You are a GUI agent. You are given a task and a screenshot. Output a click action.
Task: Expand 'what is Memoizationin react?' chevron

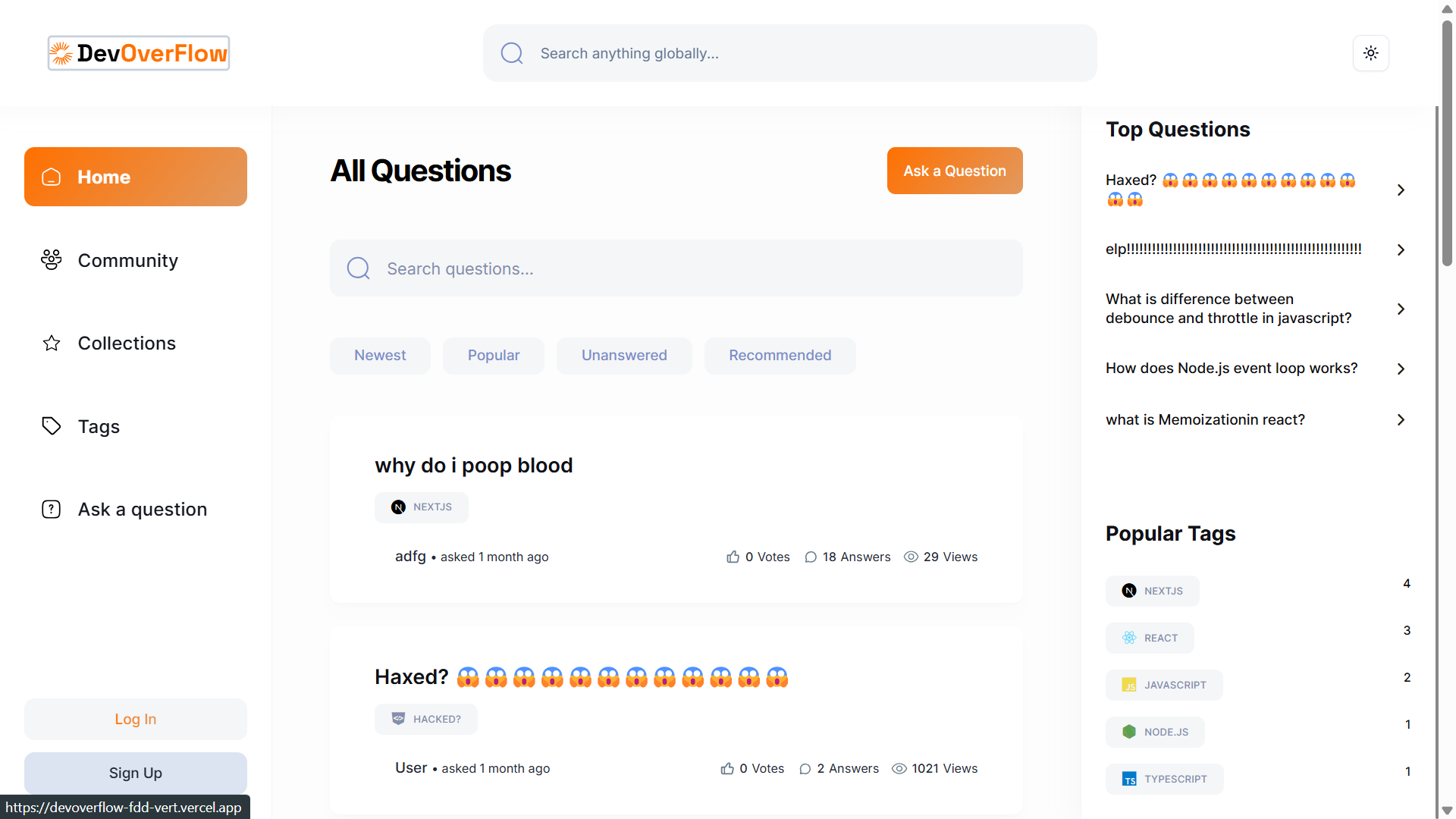coord(1401,419)
